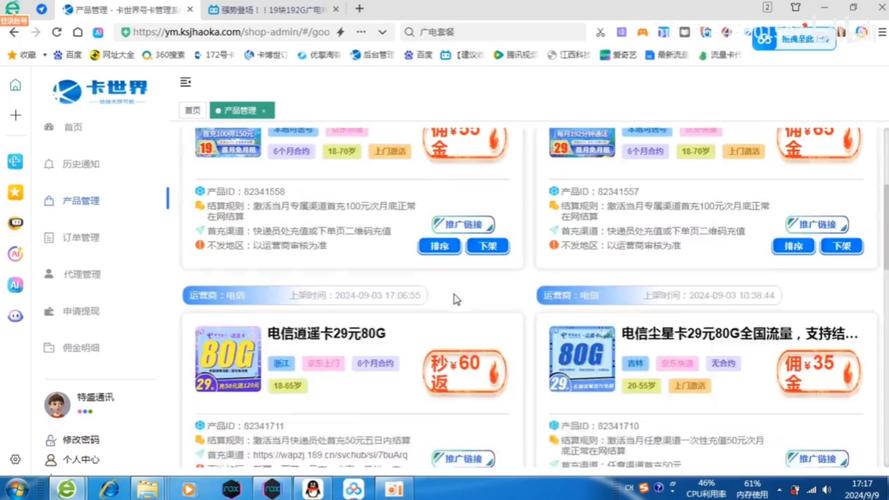Click 排序 button for product 82341557
Image resolution: width=889 pixels, height=500 pixels.
(793, 246)
